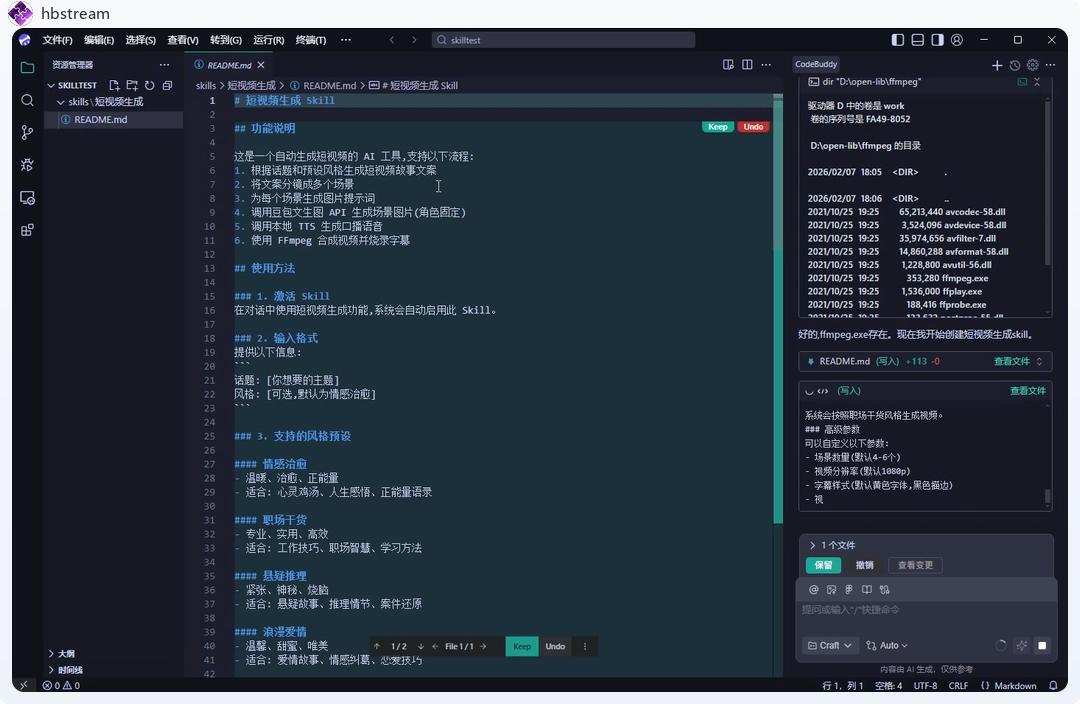Attach an image to chat input
The width and height of the screenshot is (1080, 704).
pyautogui.click(x=831, y=590)
